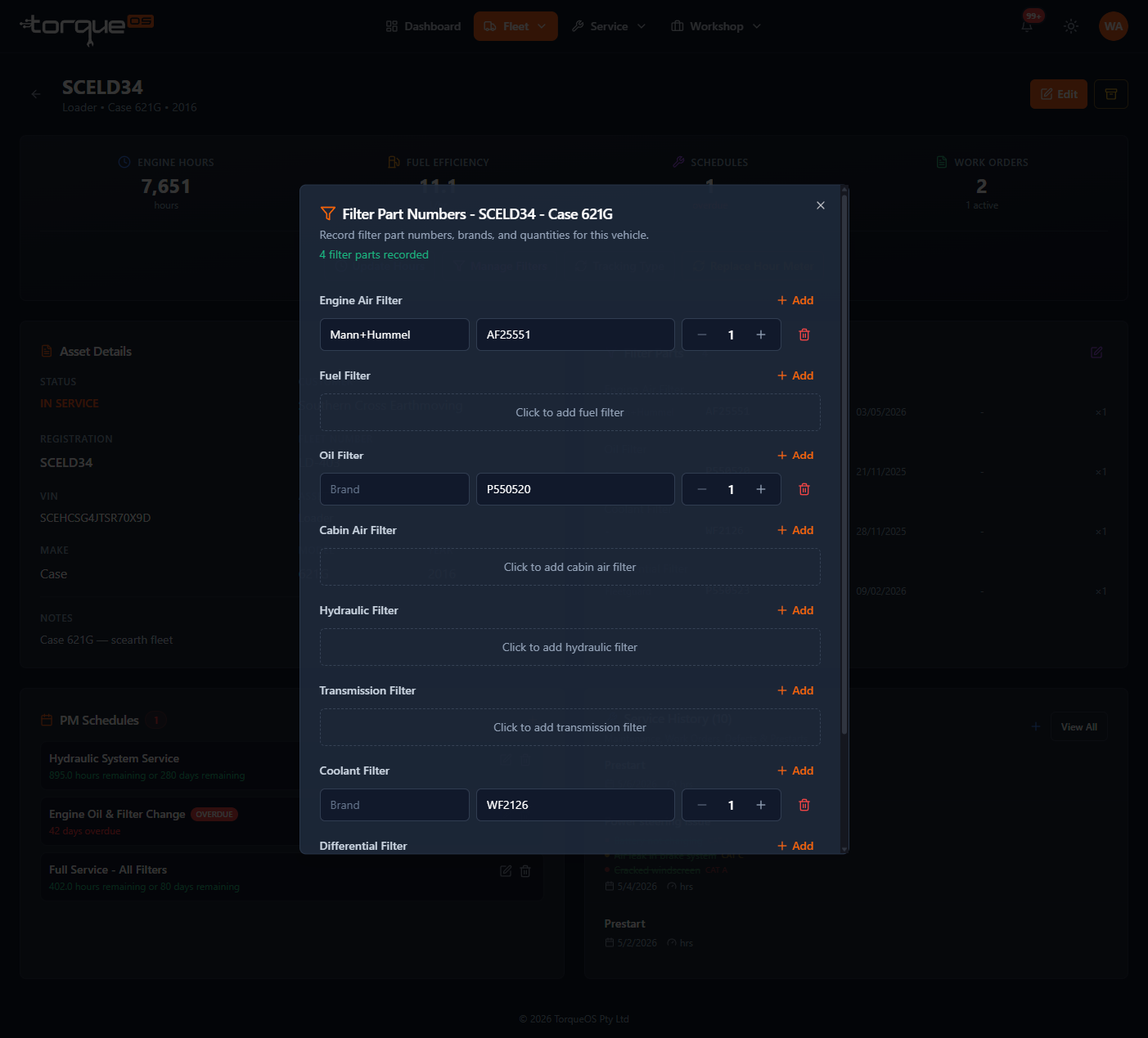Open the Dashboard menu item
The image size is (1148, 1038).
423,26
